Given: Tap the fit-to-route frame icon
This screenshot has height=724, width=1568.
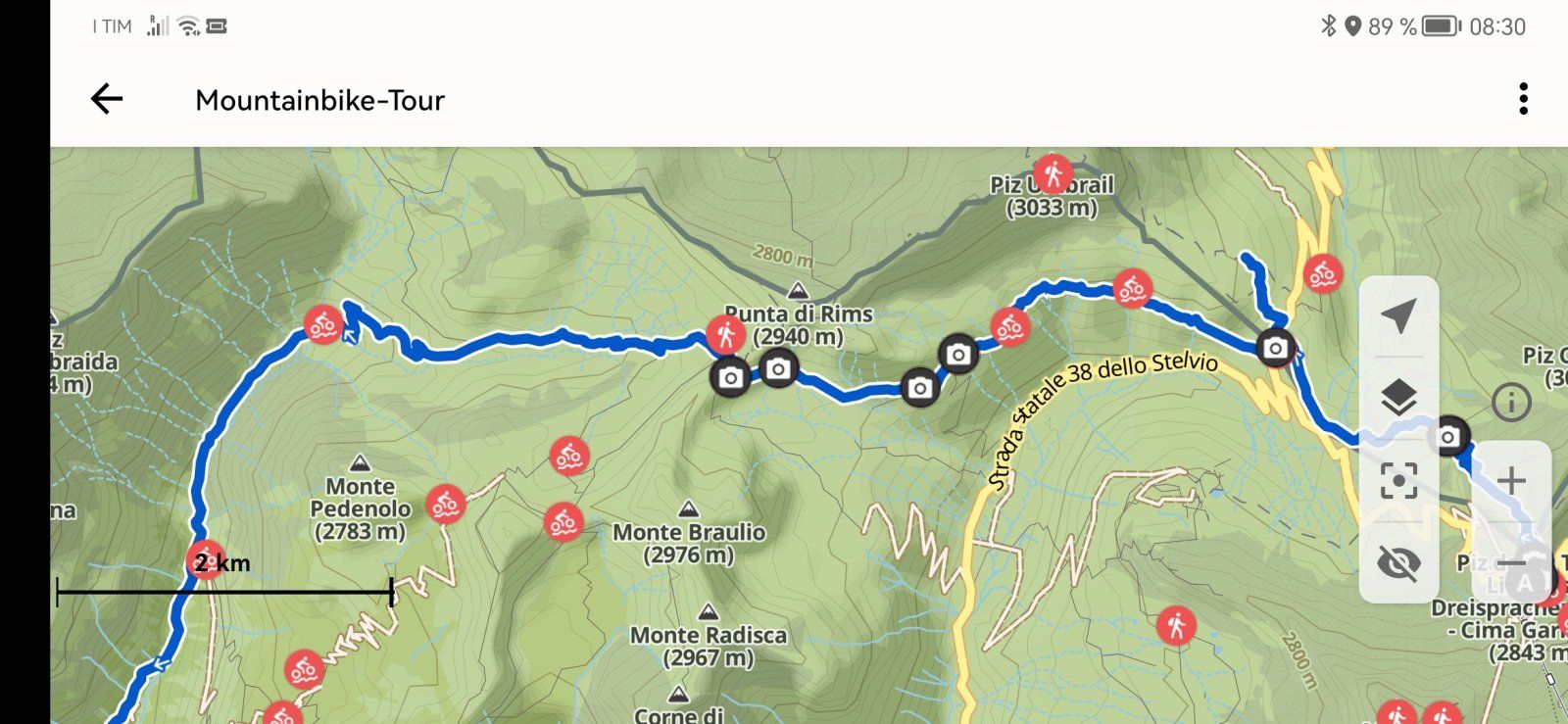Looking at the screenshot, I should [x=1398, y=480].
